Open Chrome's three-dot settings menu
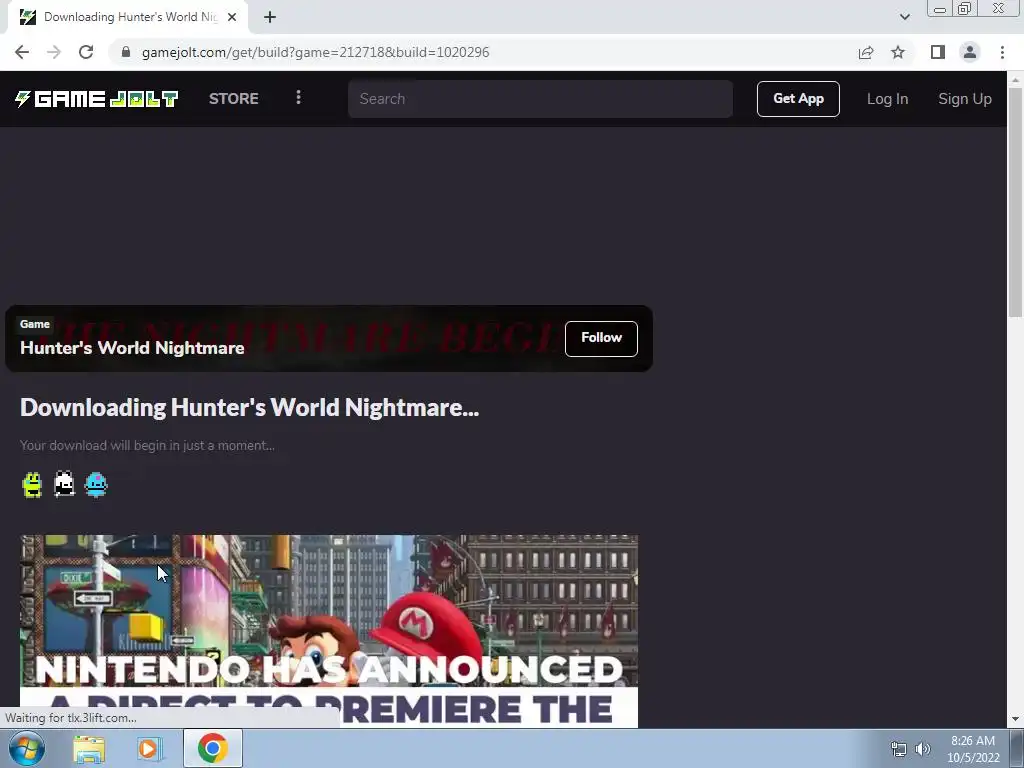The height and width of the screenshot is (768, 1024). 1002,52
